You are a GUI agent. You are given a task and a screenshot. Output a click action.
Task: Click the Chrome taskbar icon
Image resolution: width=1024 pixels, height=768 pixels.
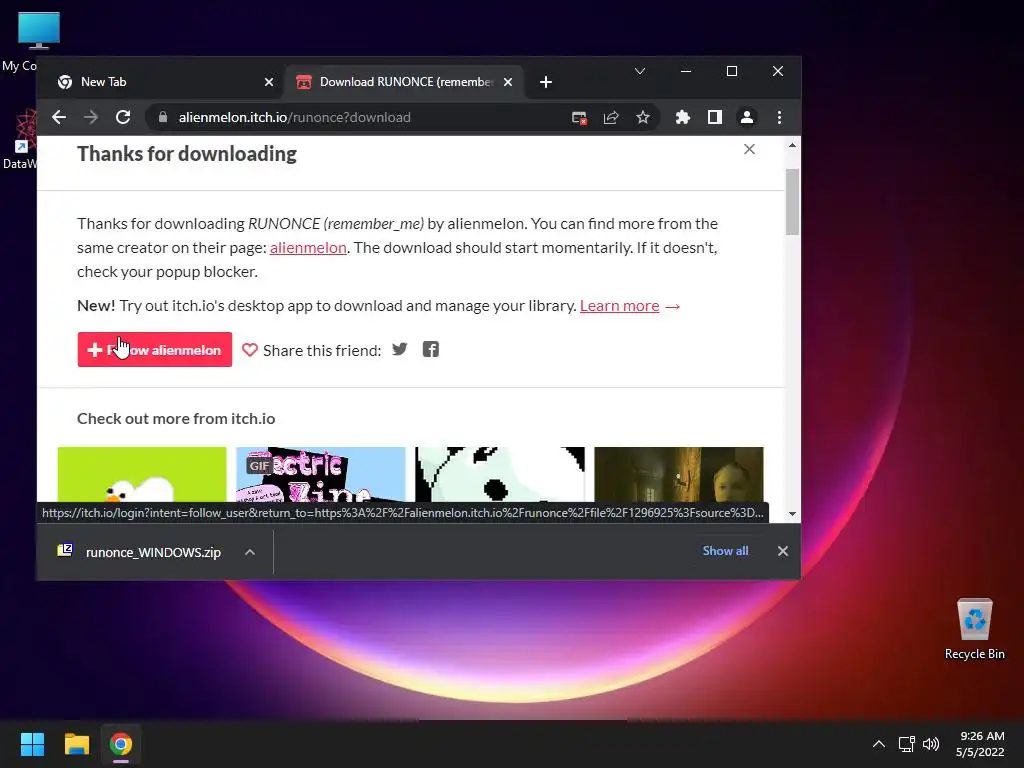coord(121,744)
